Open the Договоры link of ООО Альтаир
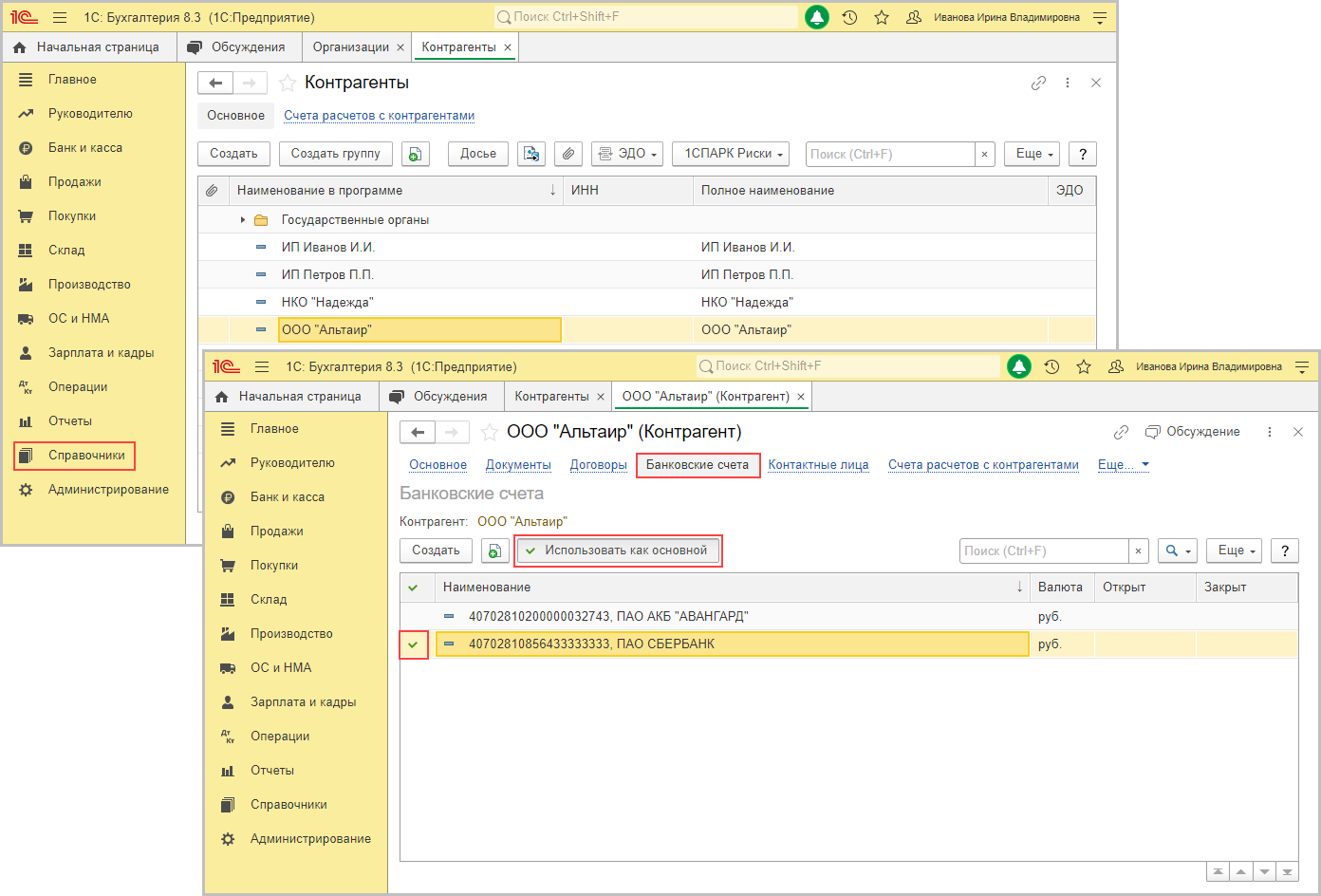This screenshot has width=1321, height=896. tap(598, 465)
